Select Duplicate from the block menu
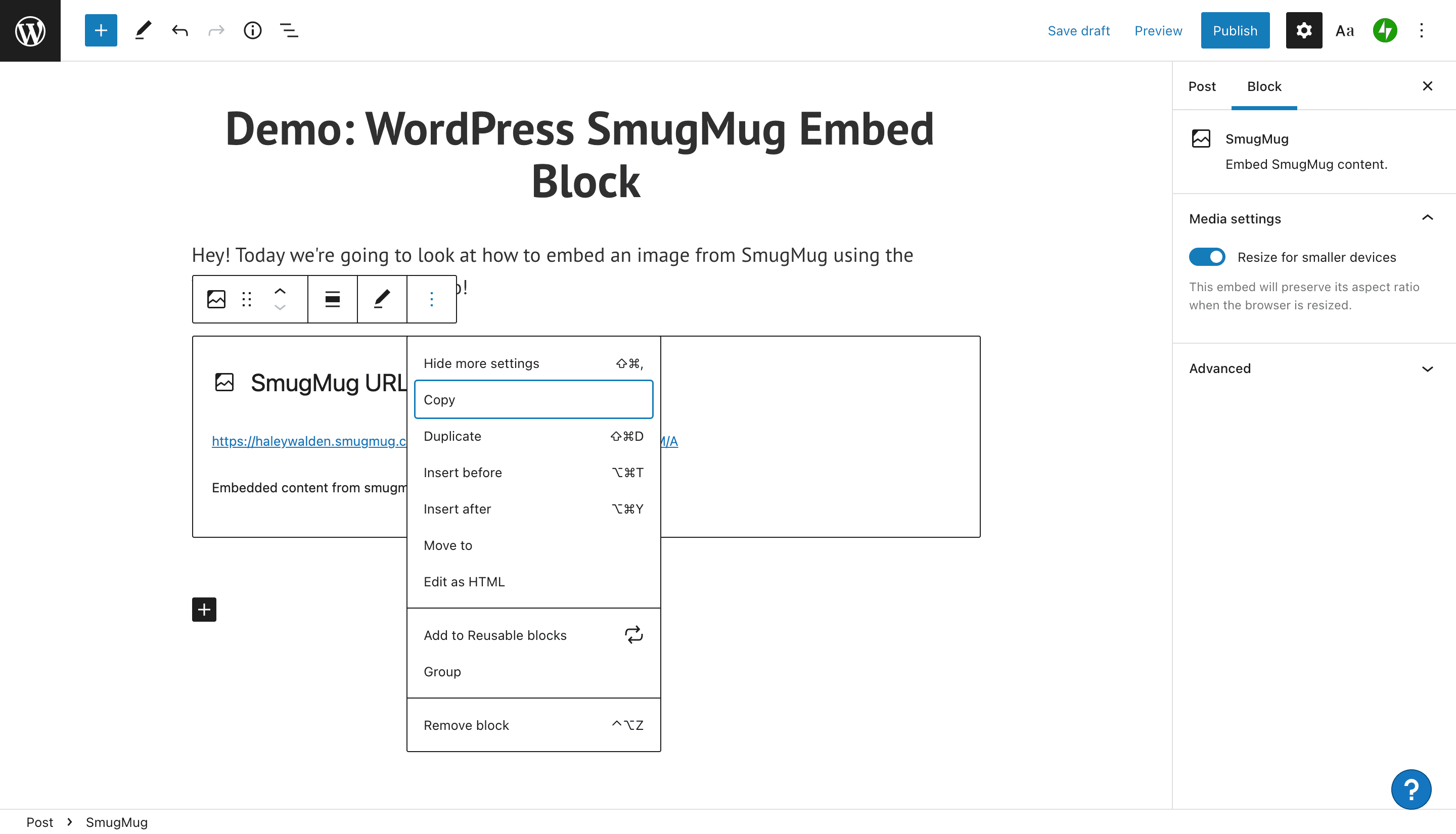 533,436
